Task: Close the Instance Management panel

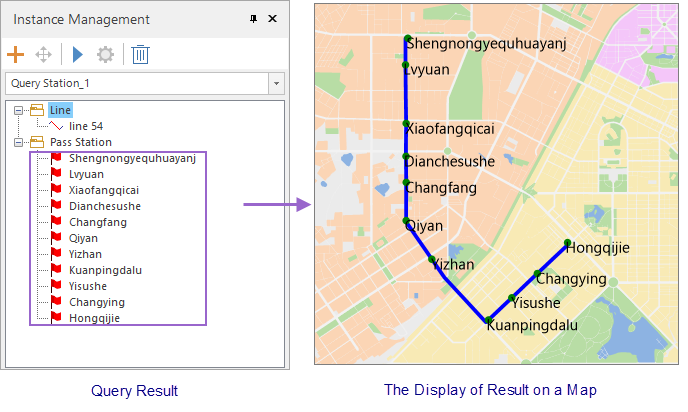Action: [x=272, y=18]
